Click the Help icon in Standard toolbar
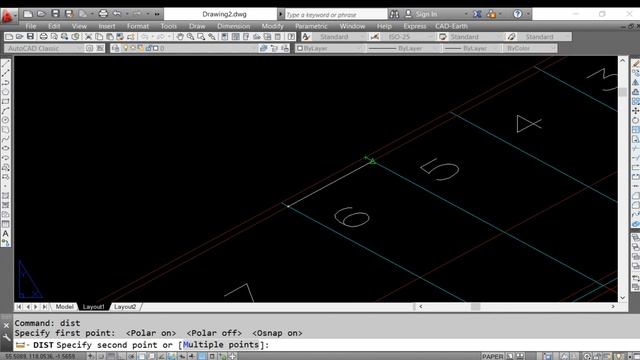Screen dimensions: 640x360 click(291, 37)
